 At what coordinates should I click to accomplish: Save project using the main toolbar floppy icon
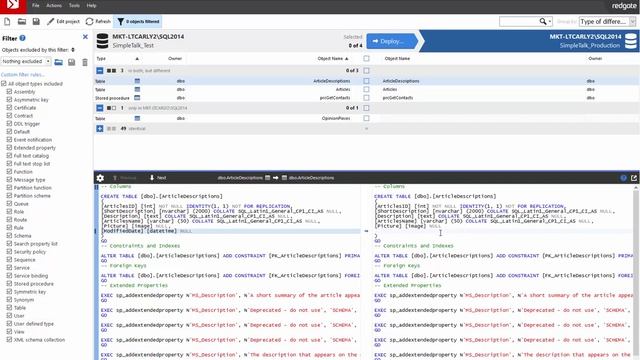click(36, 21)
